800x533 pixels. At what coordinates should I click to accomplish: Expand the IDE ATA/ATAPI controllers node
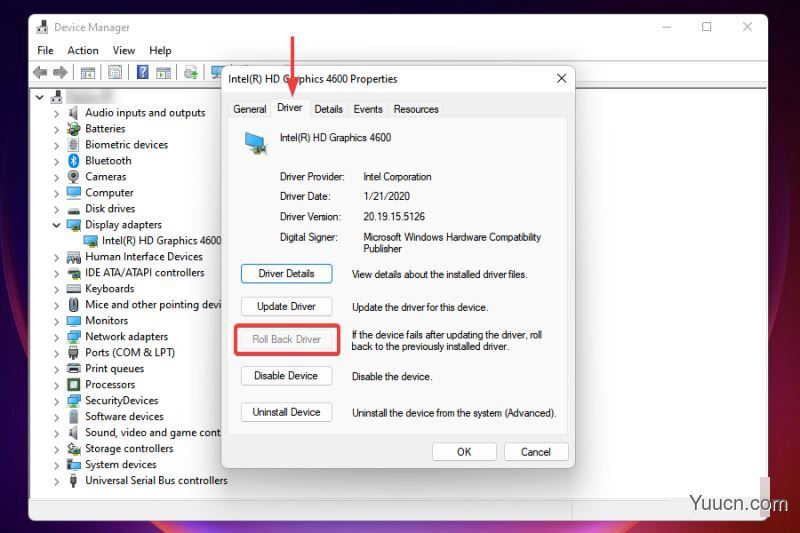click(x=56, y=273)
